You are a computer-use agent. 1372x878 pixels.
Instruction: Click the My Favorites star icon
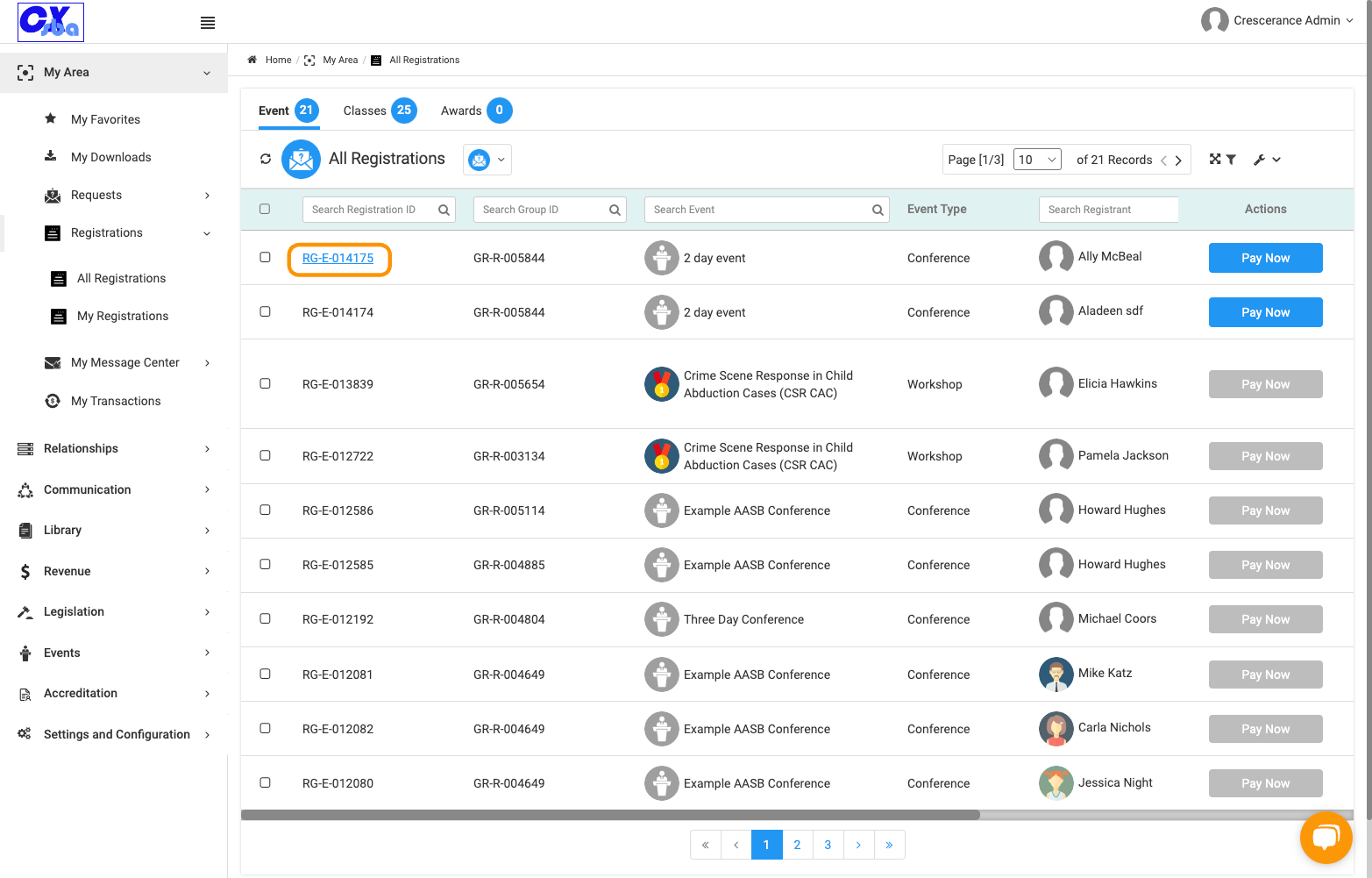coord(51,118)
